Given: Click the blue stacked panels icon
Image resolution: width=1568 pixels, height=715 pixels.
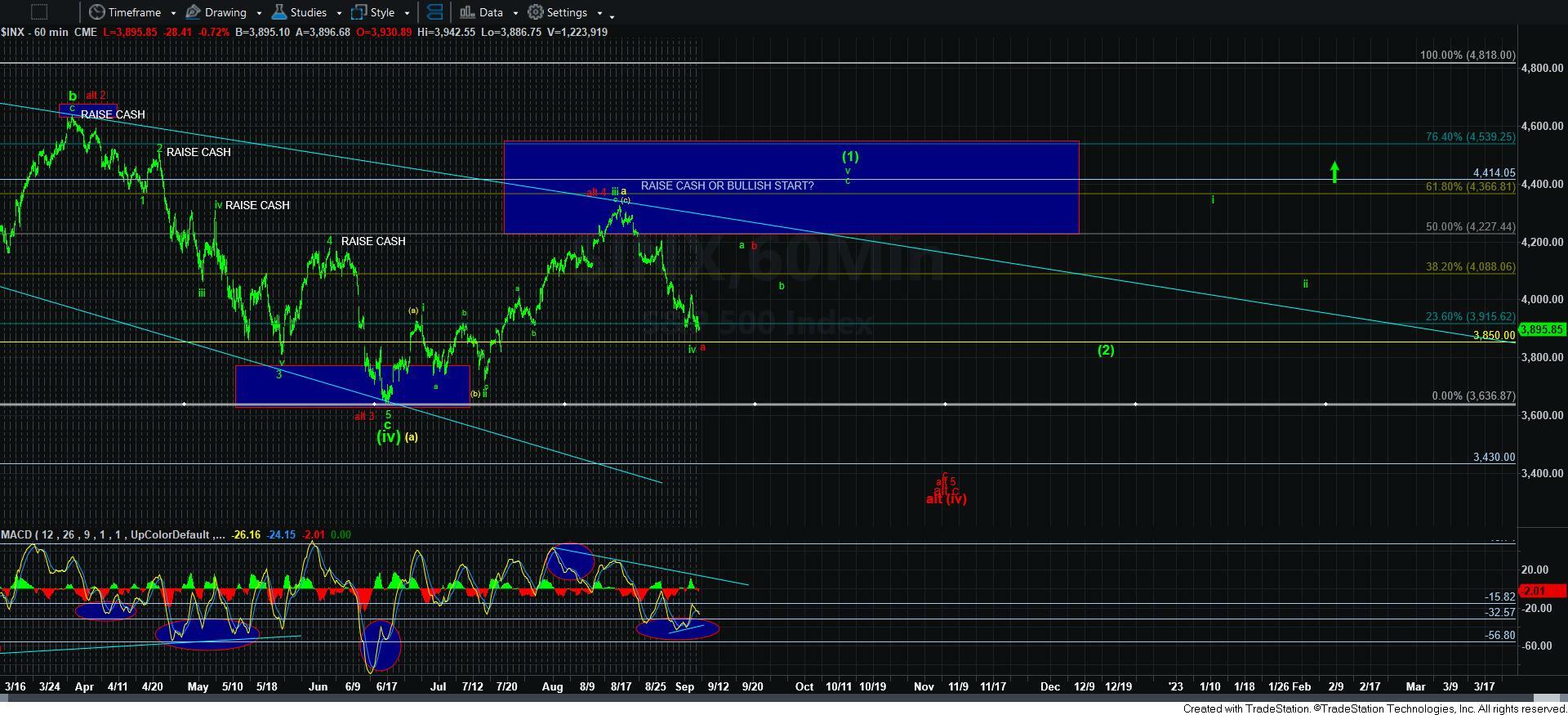Looking at the screenshot, I should coord(435,12).
